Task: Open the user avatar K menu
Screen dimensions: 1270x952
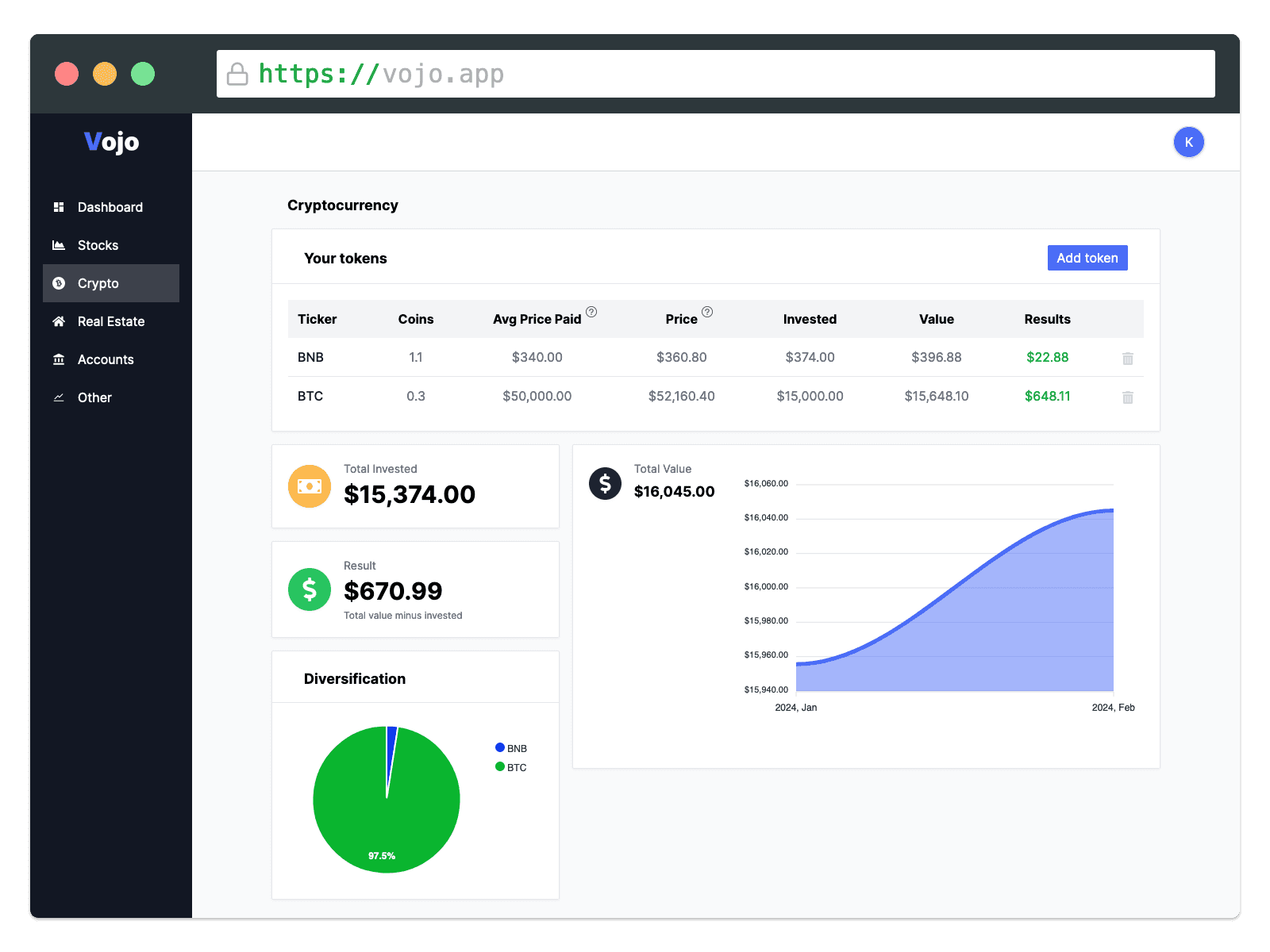Action: click(1188, 143)
